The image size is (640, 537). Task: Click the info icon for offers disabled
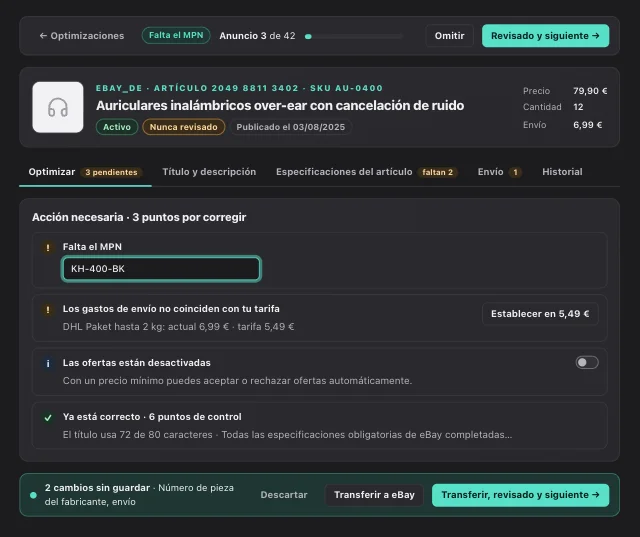pos(48,363)
